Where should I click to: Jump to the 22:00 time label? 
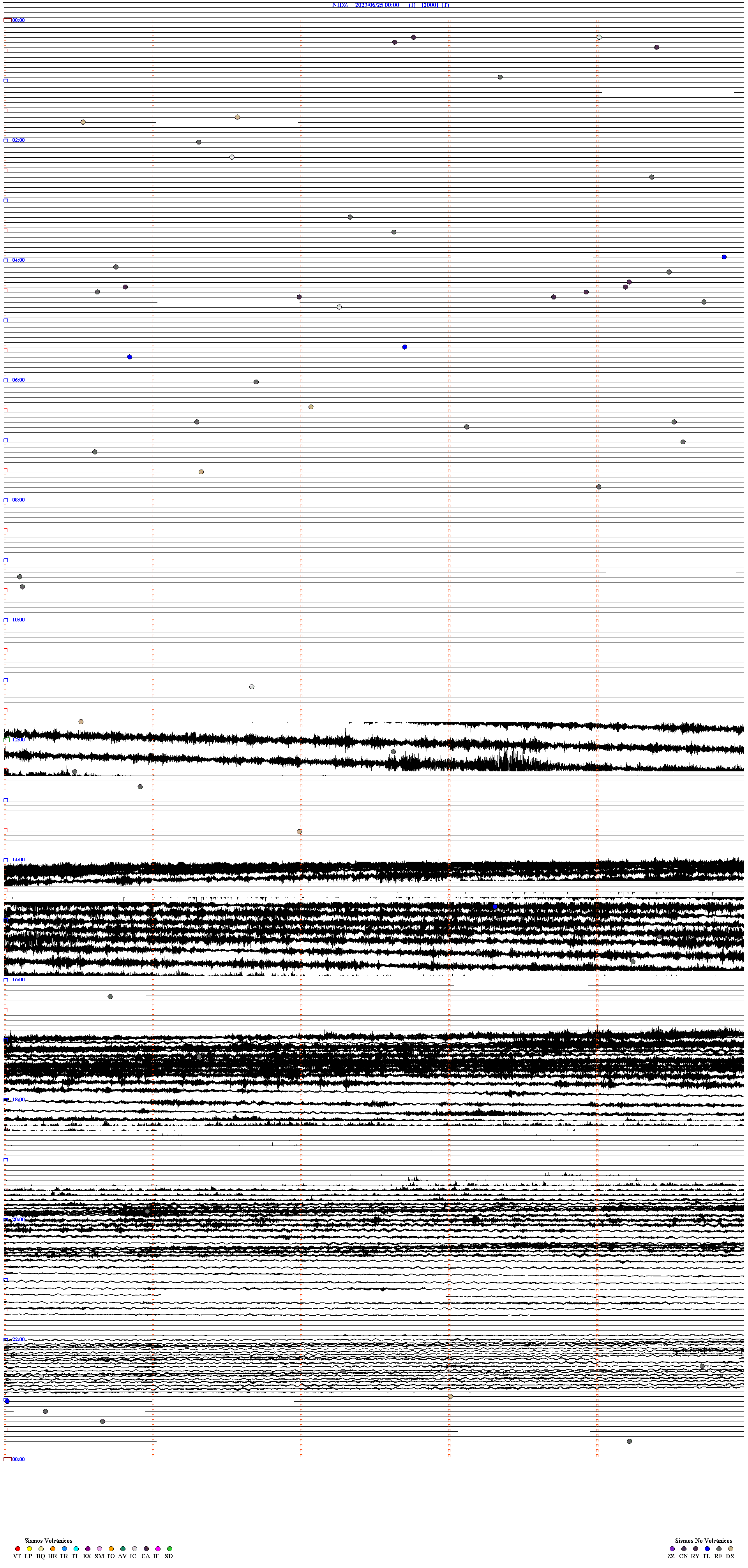(x=18, y=1339)
